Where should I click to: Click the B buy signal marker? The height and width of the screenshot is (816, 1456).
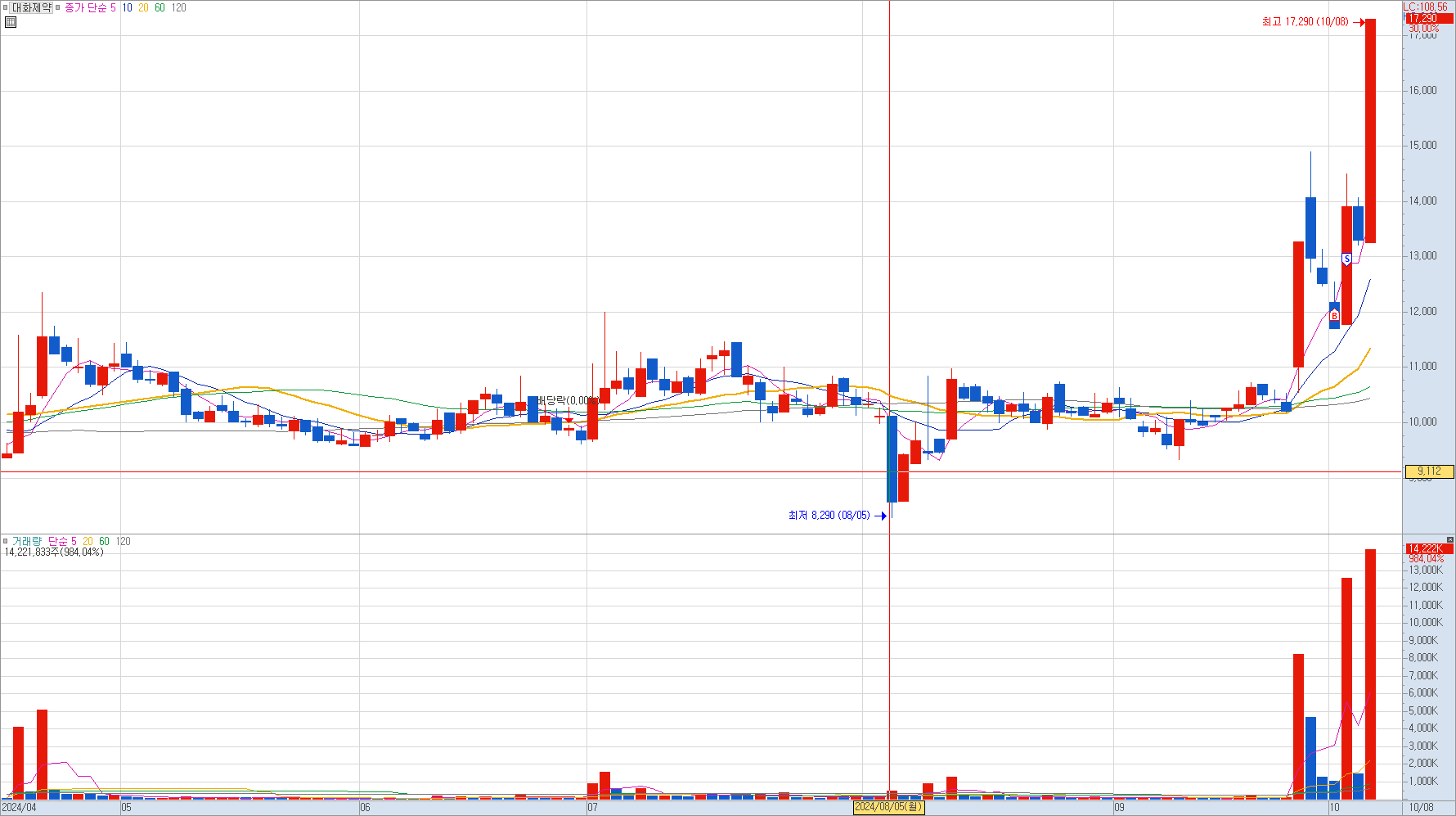1334,316
